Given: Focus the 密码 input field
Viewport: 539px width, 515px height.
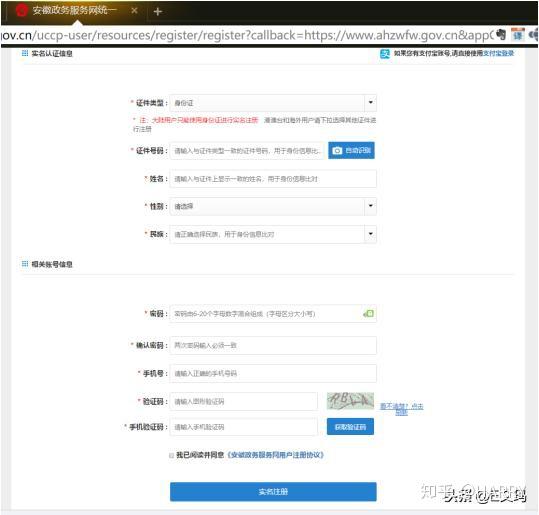Looking at the screenshot, I should click(x=273, y=314).
